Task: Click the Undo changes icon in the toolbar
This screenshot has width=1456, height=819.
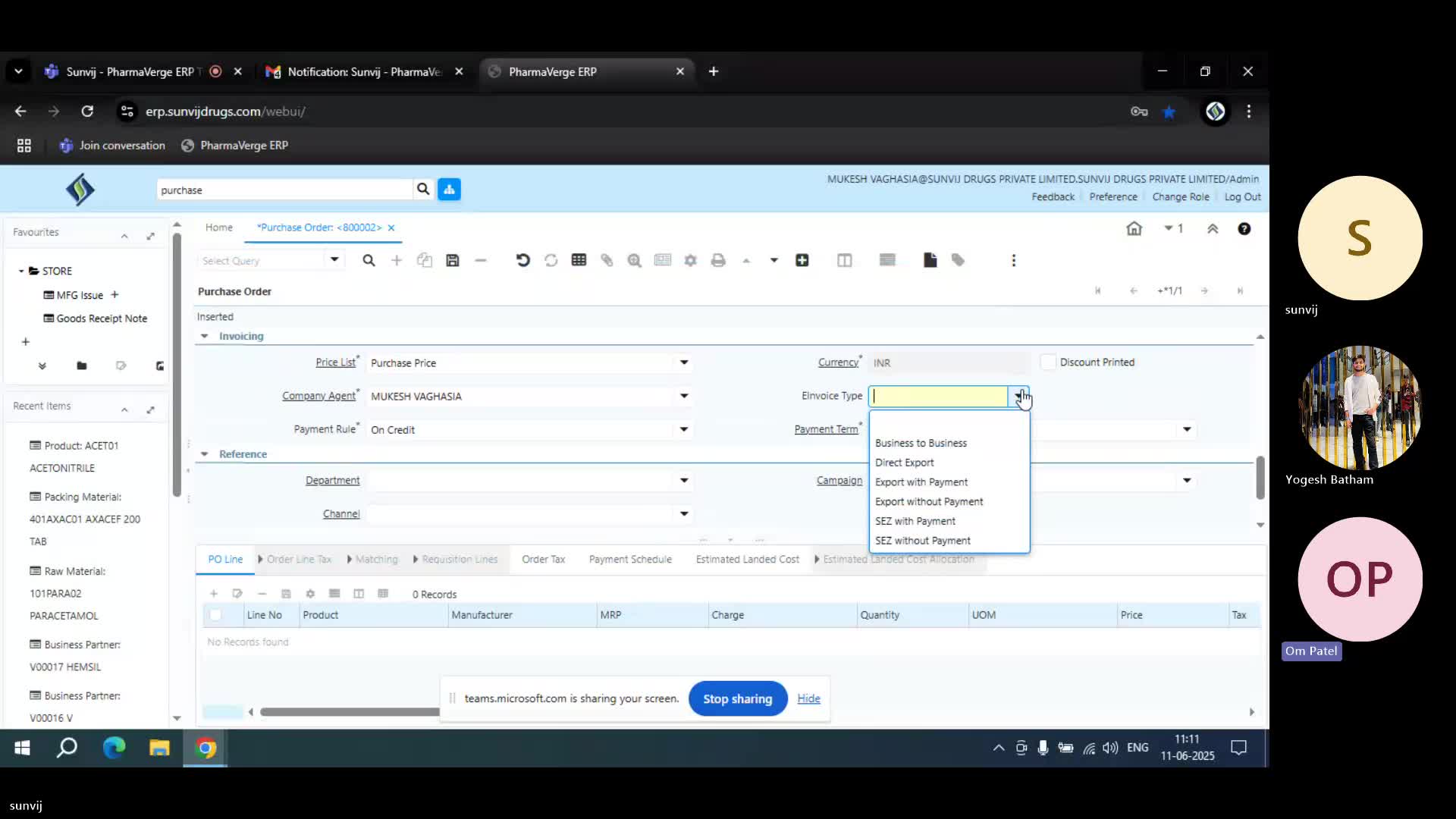Action: coord(522,261)
